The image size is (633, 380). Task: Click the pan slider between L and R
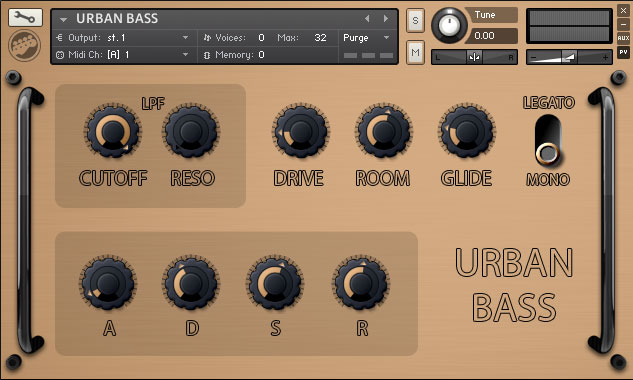[474, 57]
